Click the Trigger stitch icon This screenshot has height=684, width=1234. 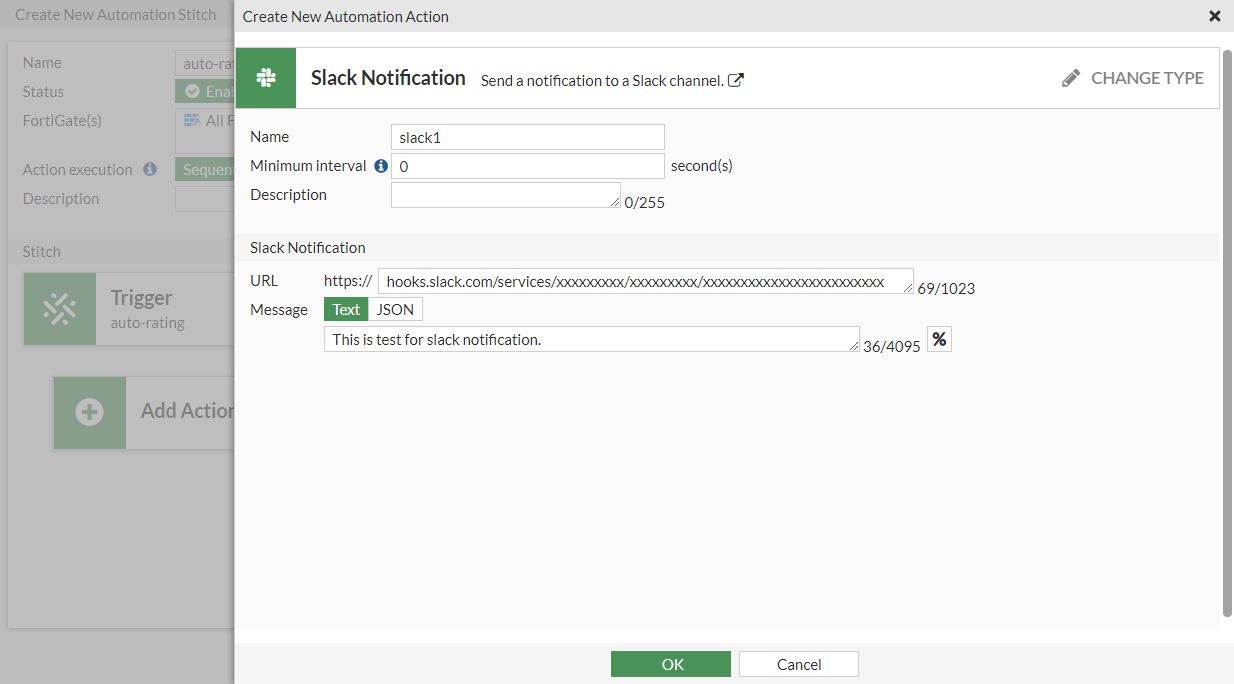coord(60,310)
